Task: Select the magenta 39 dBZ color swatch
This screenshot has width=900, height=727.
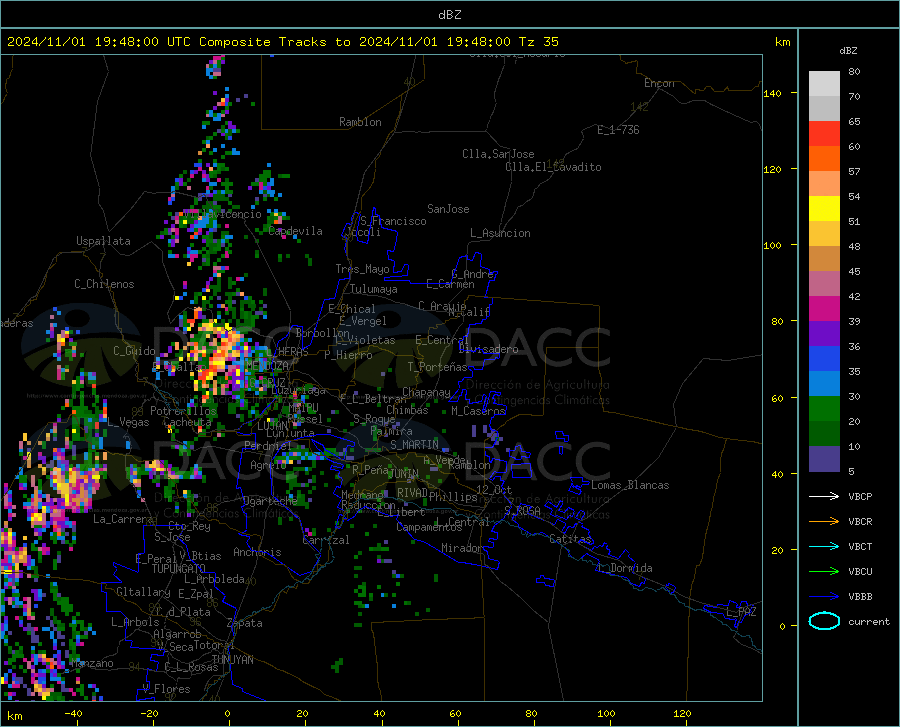Action: 824,309
